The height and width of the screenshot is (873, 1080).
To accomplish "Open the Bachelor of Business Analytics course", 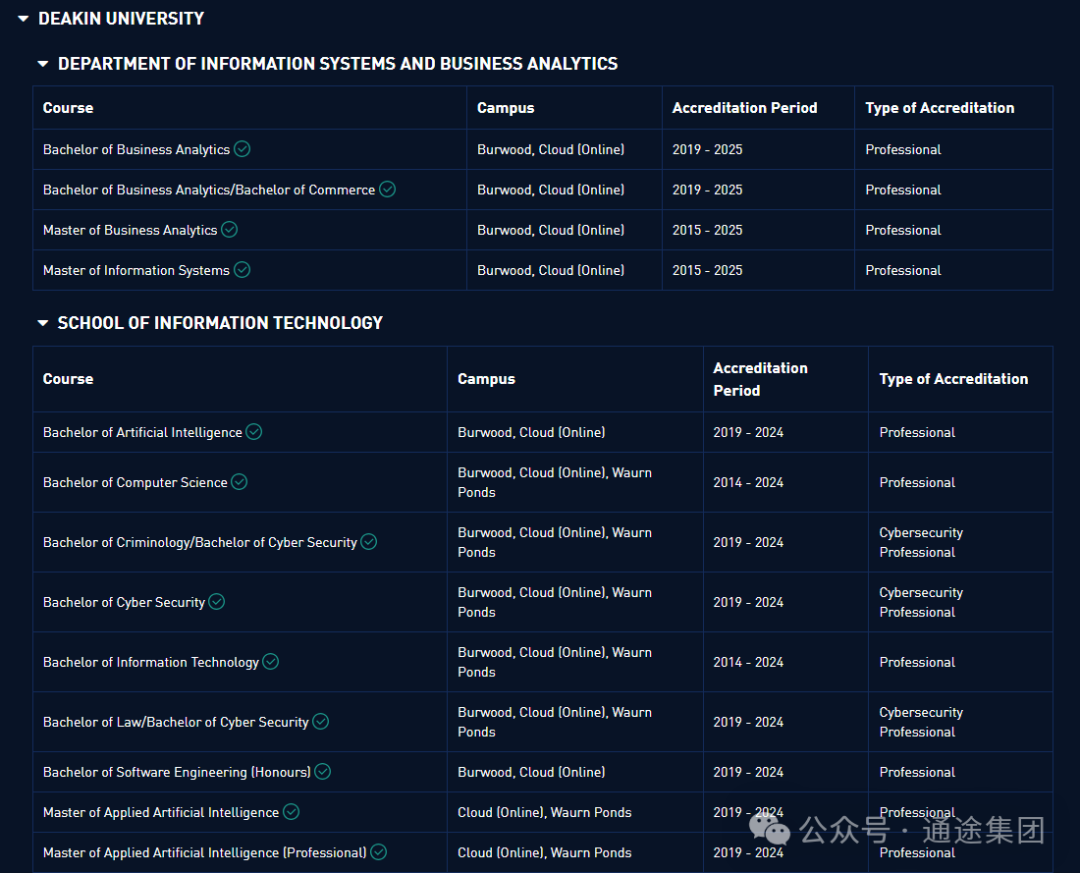I will click(136, 150).
